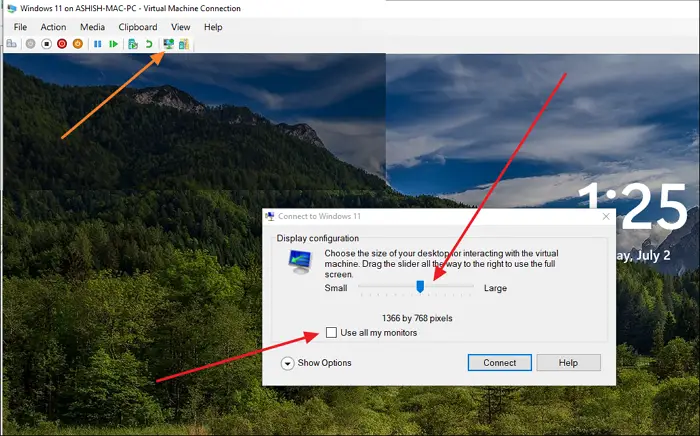Click the Connect to Windows 11 dialog icon
The image size is (700, 436).
270,216
